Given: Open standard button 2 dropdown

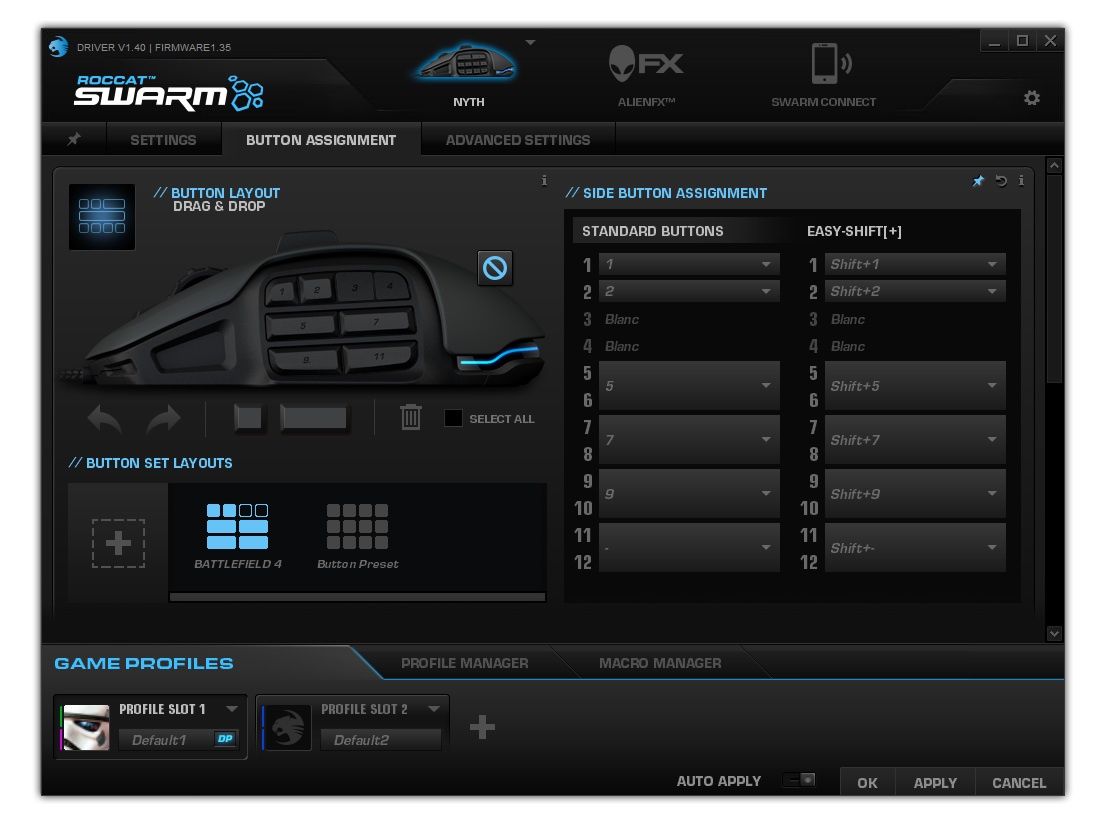Looking at the screenshot, I should click(689, 291).
